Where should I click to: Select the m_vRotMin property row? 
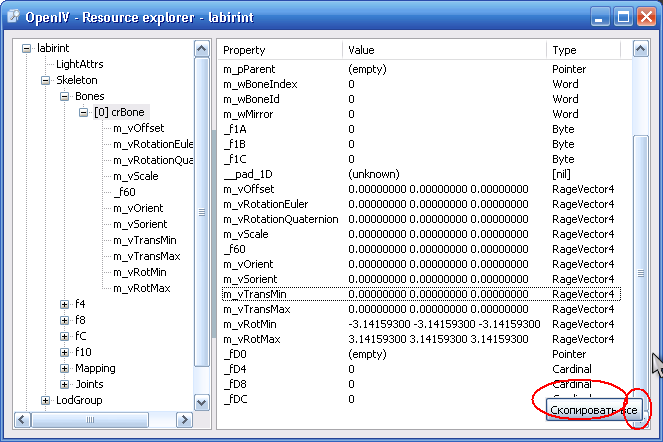[252, 324]
